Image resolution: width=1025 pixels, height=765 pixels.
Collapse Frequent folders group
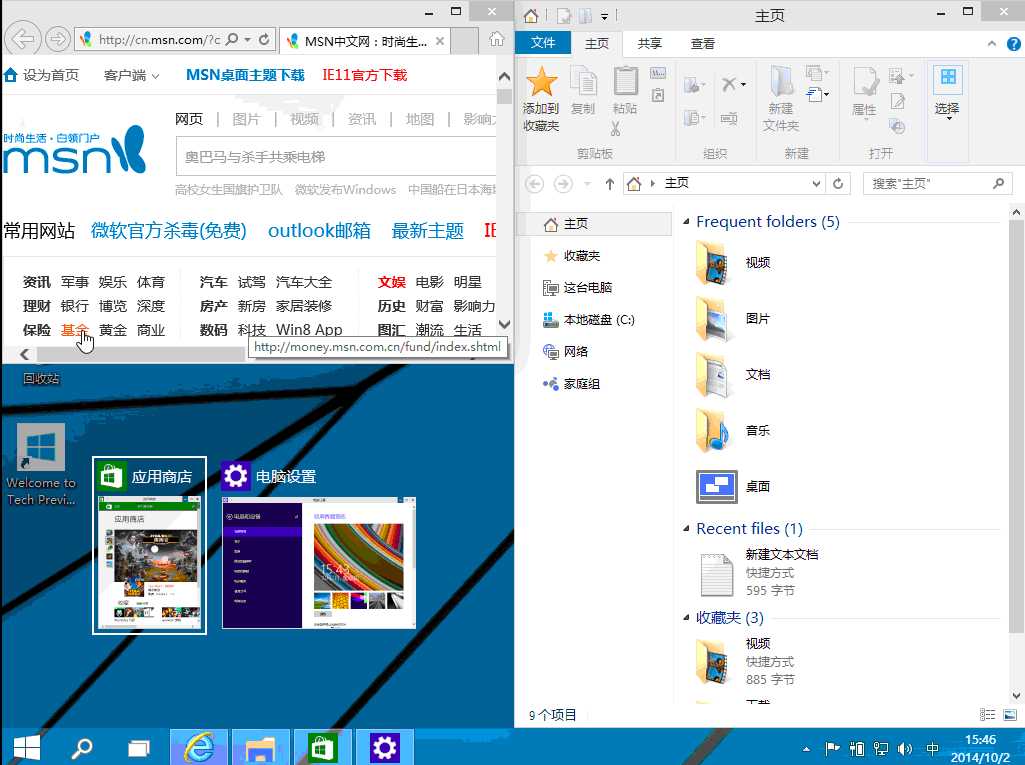tap(686, 222)
